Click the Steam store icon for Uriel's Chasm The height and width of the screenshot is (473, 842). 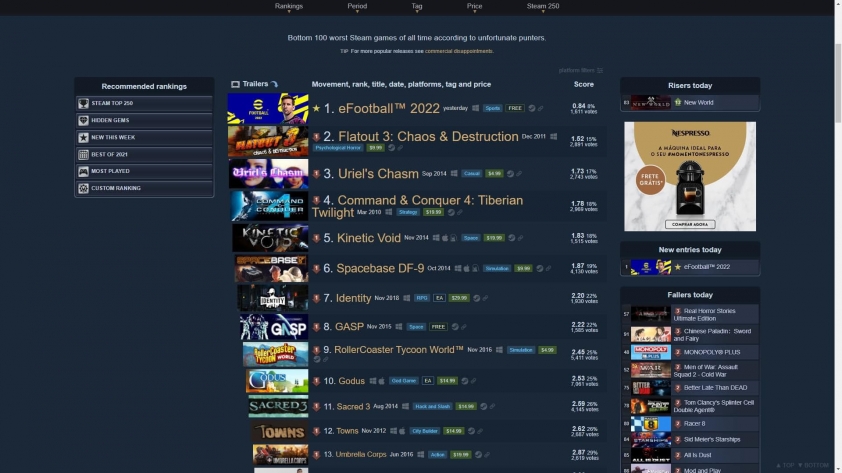510,174
